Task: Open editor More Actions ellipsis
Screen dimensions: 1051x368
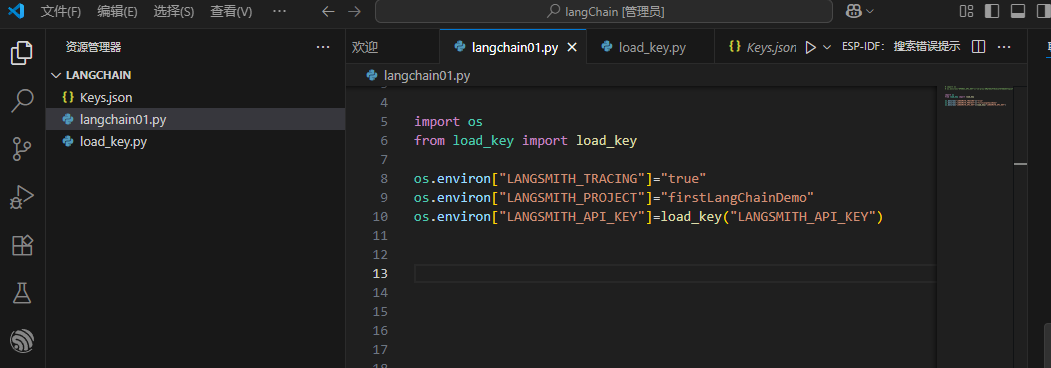Action: point(1003,47)
